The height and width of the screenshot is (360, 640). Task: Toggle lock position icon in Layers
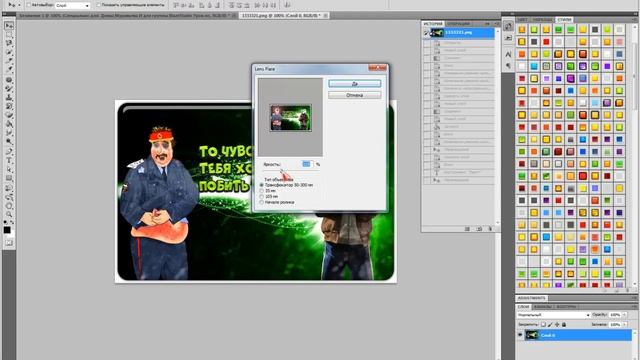click(557, 324)
